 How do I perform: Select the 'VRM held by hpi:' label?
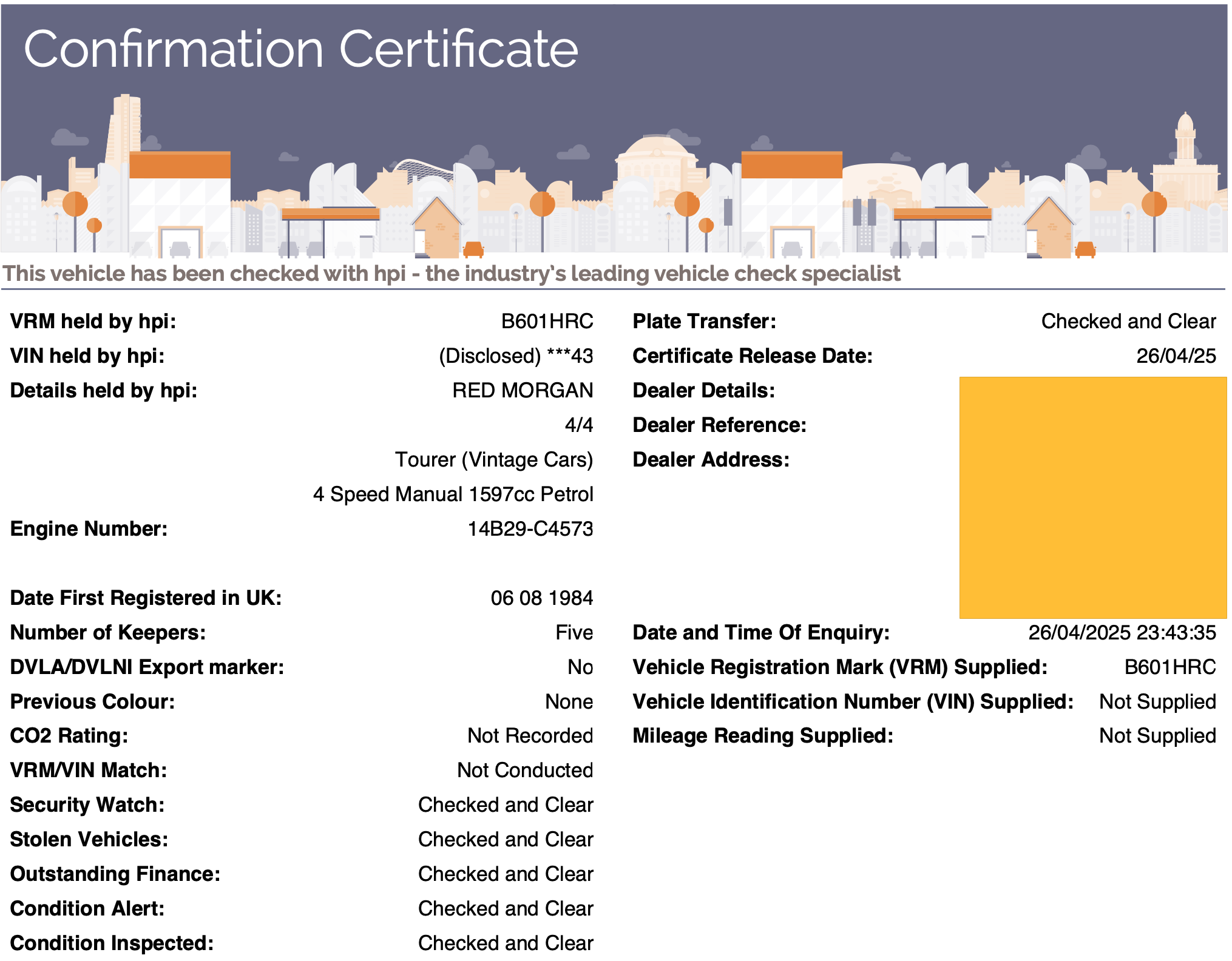pos(93,321)
